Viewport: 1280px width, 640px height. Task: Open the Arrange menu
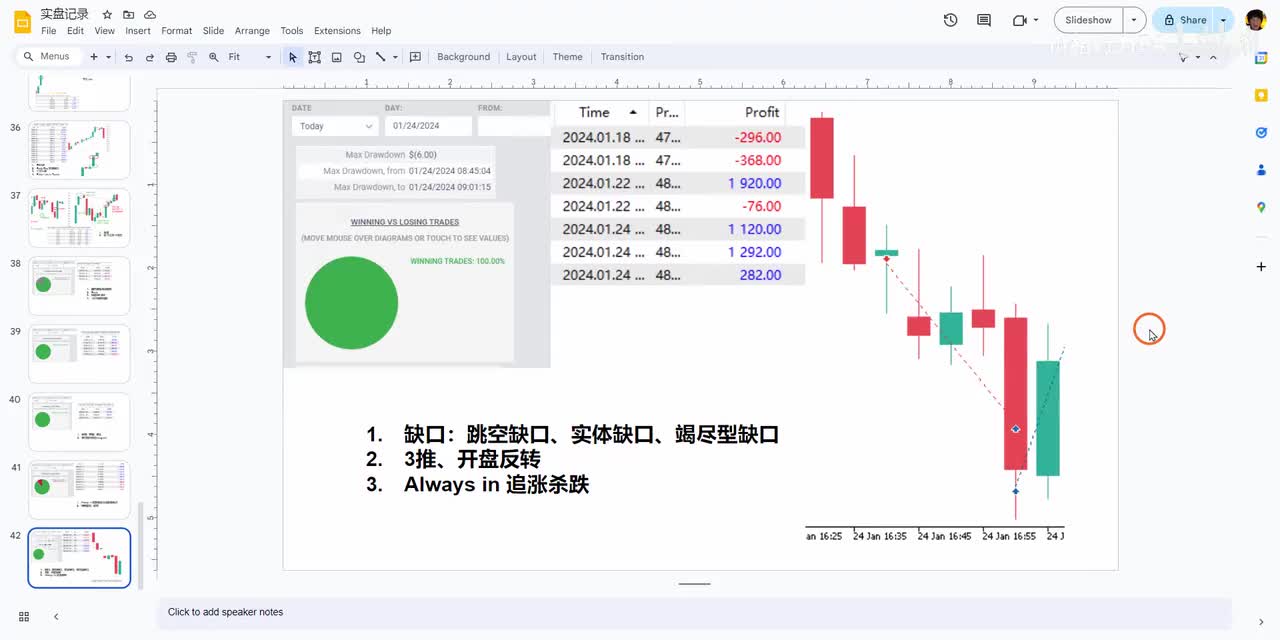click(x=252, y=31)
